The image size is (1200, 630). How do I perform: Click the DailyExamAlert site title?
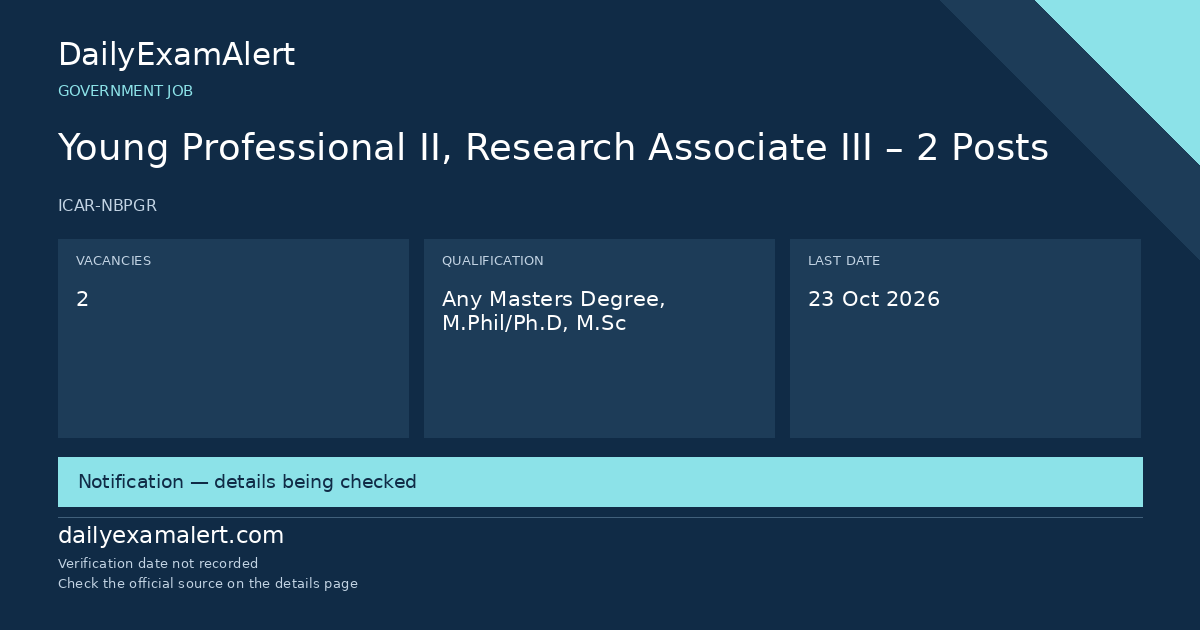pyautogui.click(x=176, y=55)
